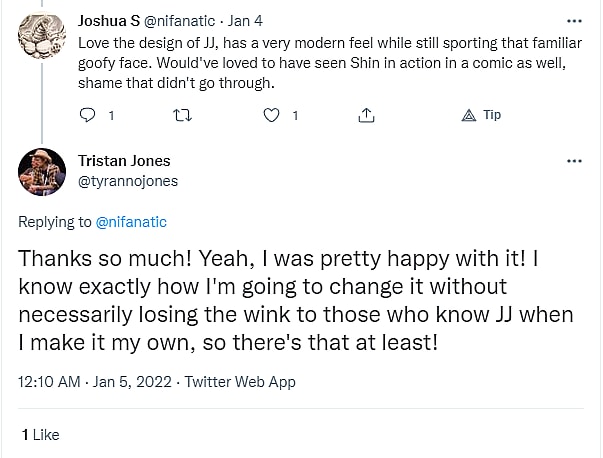
Task: Open Tristan Jones's profile avatar
Action: tap(42, 172)
